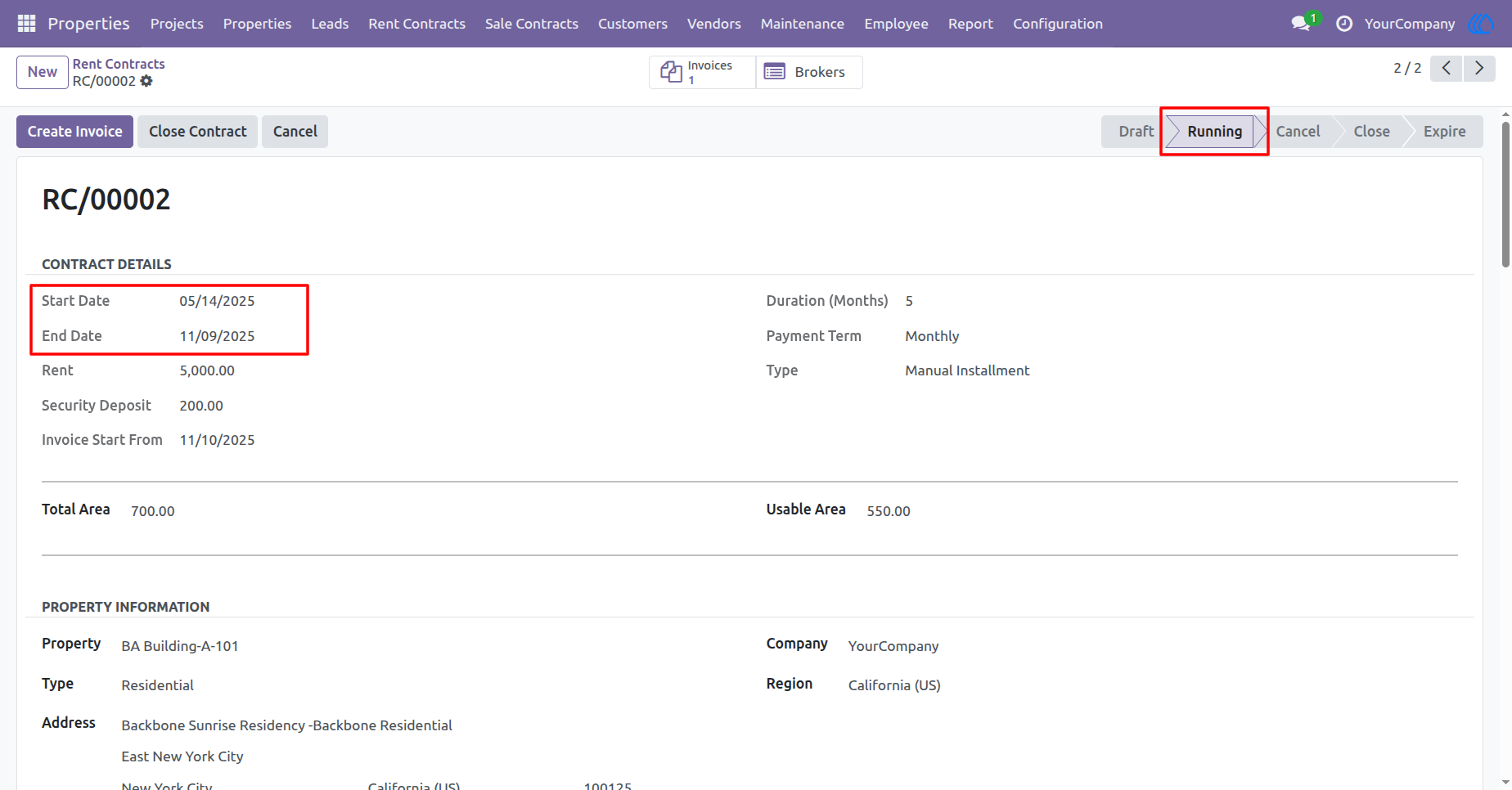Select the Expire status stage

click(1444, 132)
